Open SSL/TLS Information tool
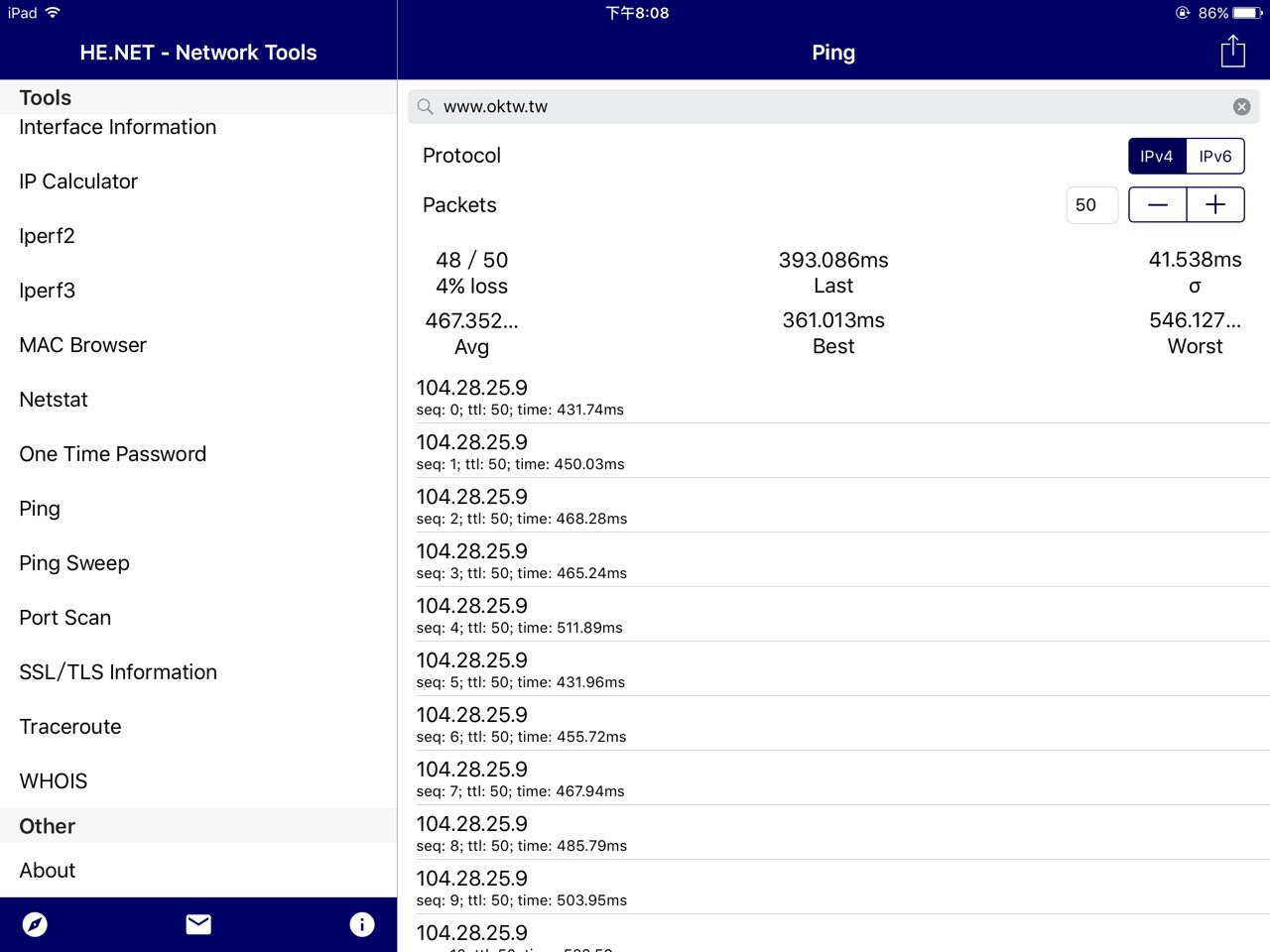The image size is (1270, 952). click(x=198, y=672)
